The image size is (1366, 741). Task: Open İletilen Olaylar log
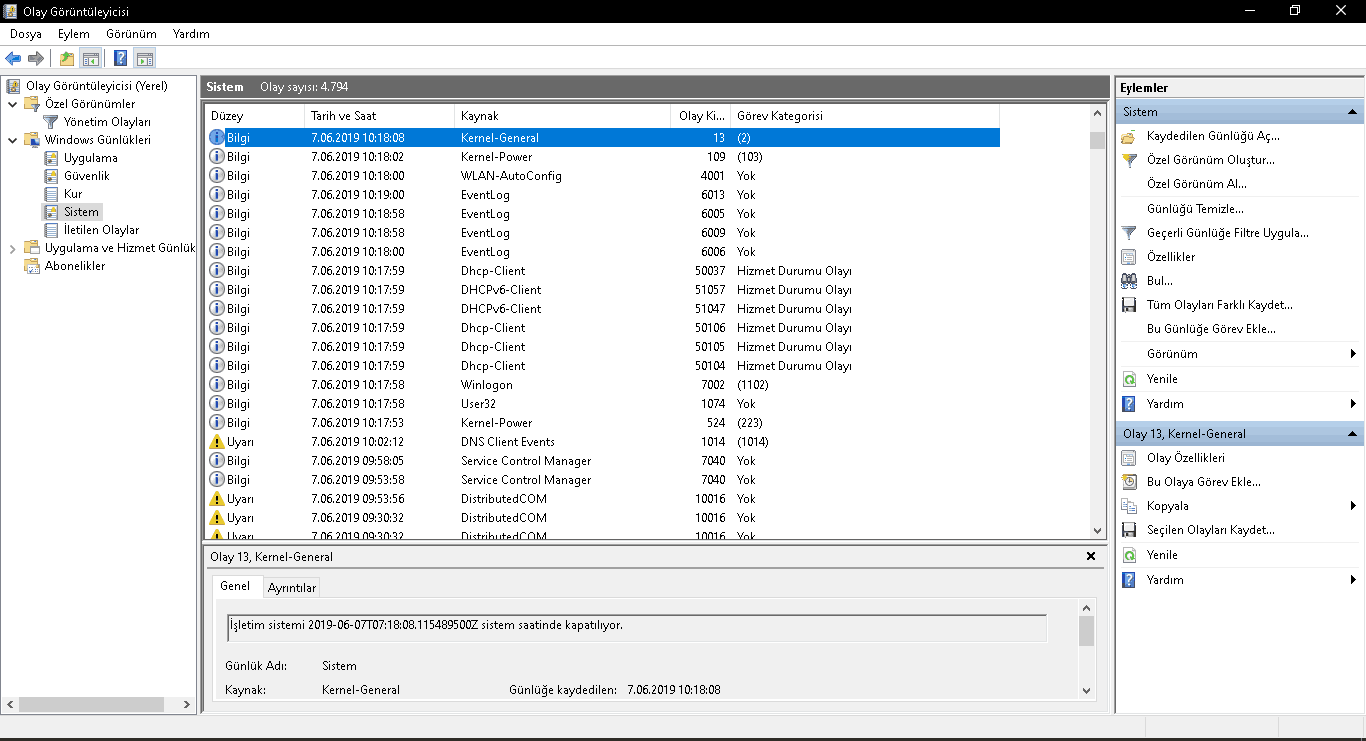(101, 230)
